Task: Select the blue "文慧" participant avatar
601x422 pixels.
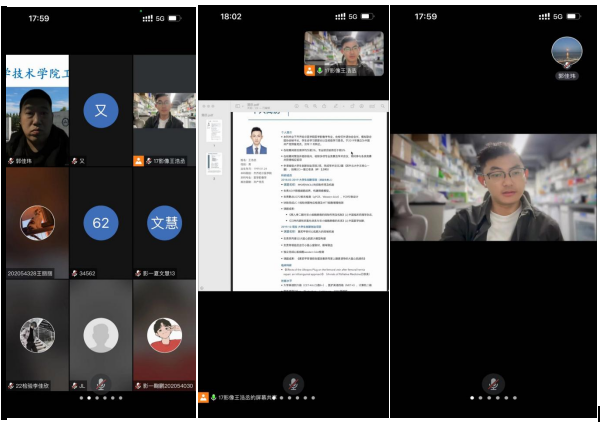Action: pos(164,222)
